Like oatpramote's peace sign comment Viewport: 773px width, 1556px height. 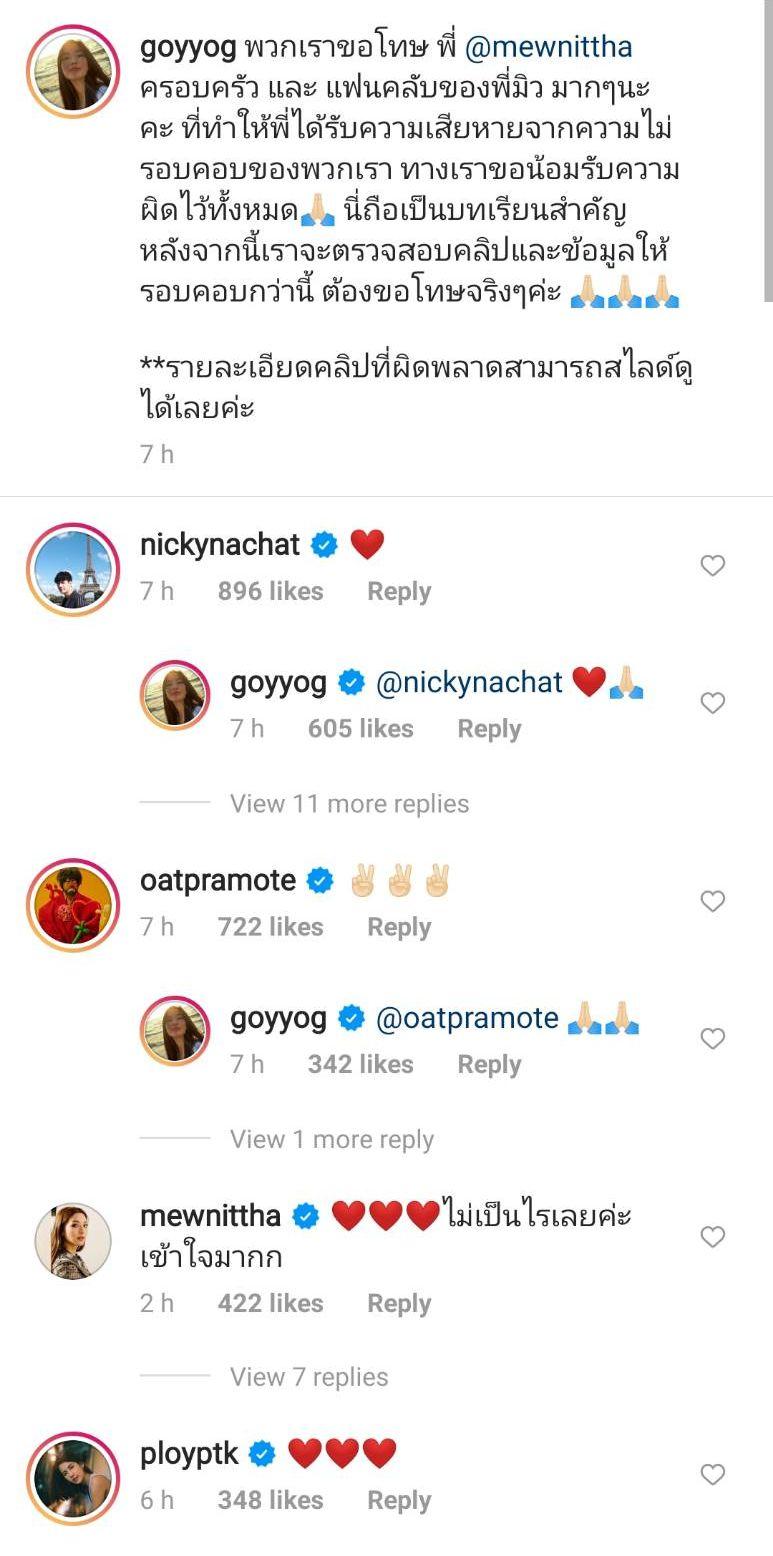712,902
